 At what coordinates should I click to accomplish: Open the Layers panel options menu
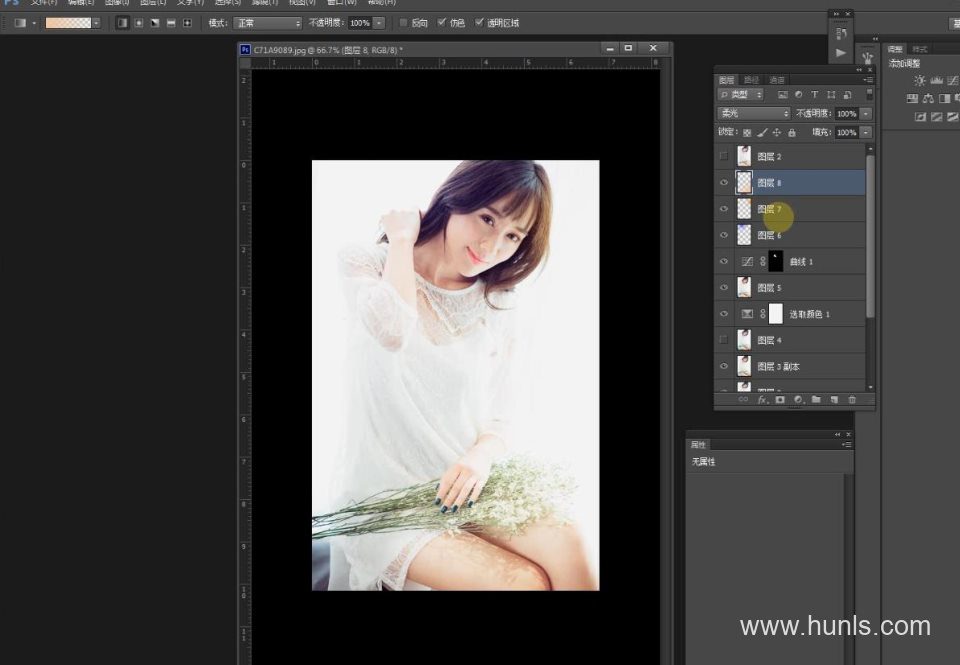click(x=868, y=80)
